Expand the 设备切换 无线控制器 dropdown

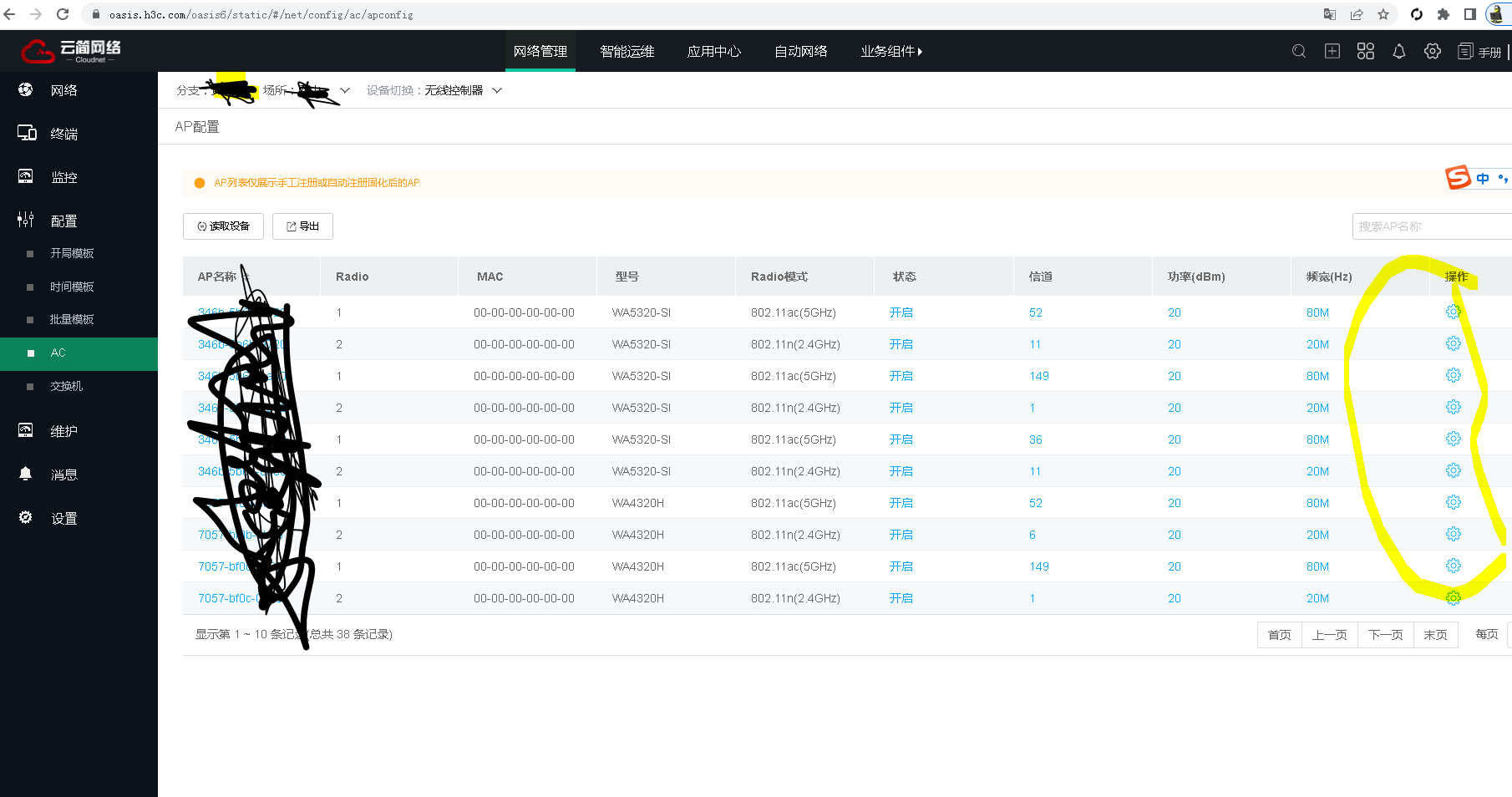[497, 90]
